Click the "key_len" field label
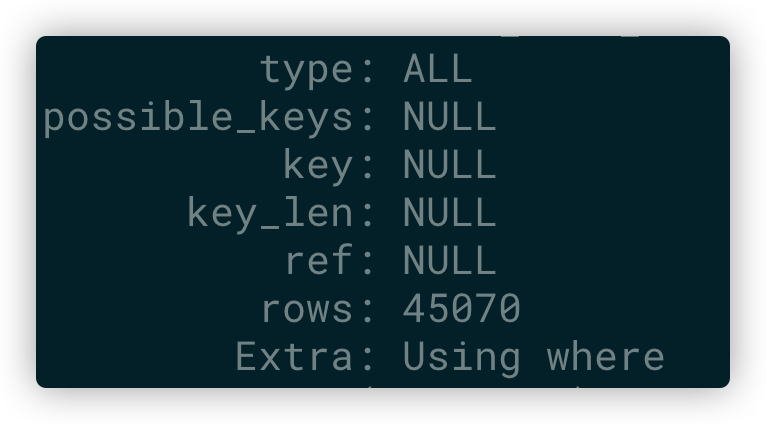766x424 pixels. (x=270, y=213)
